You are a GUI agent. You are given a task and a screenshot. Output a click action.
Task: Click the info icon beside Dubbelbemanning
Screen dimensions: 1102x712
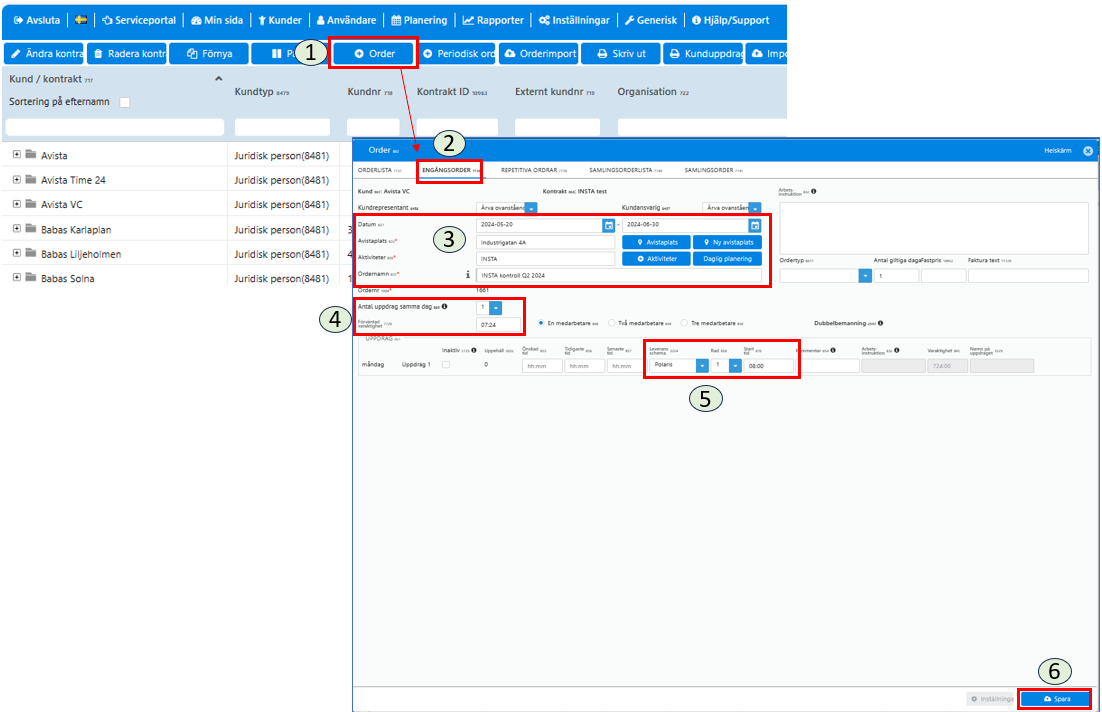point(881,323)
